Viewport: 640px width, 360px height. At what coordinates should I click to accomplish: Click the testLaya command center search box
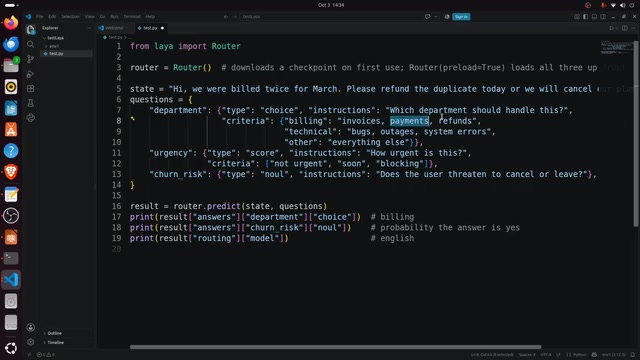[329, 17]
